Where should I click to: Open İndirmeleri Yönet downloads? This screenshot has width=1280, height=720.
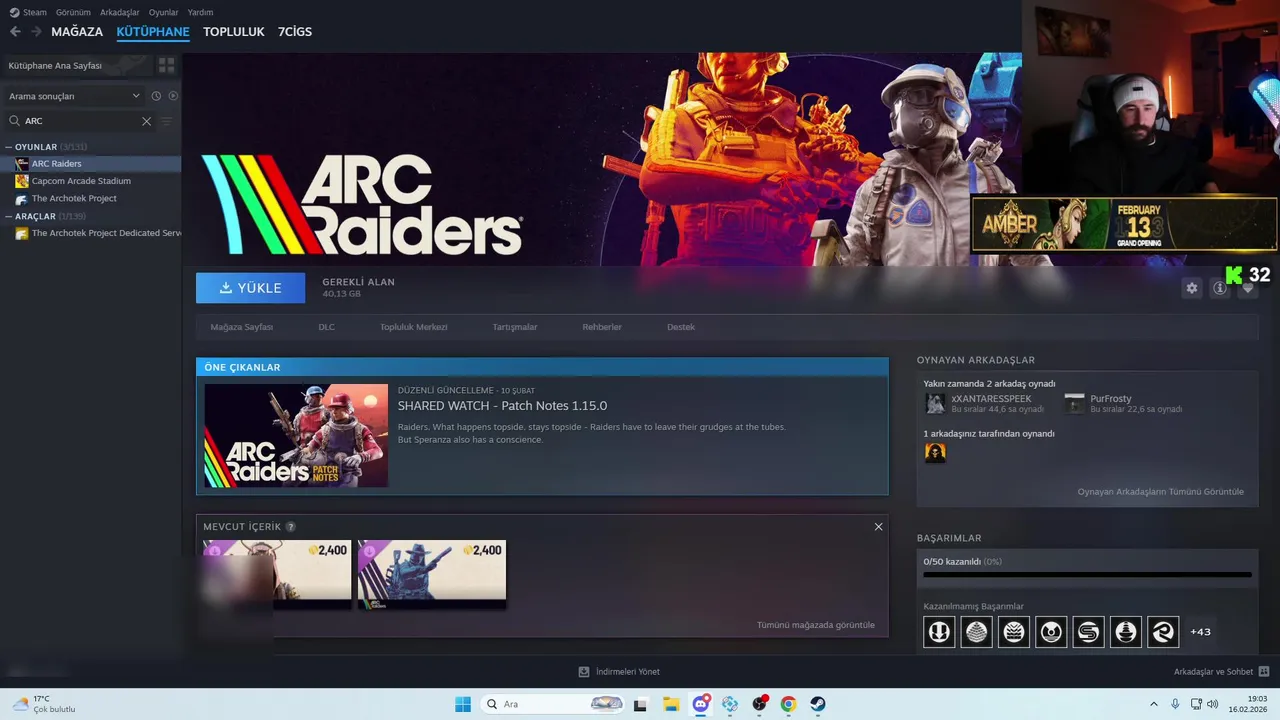(619, 672)
